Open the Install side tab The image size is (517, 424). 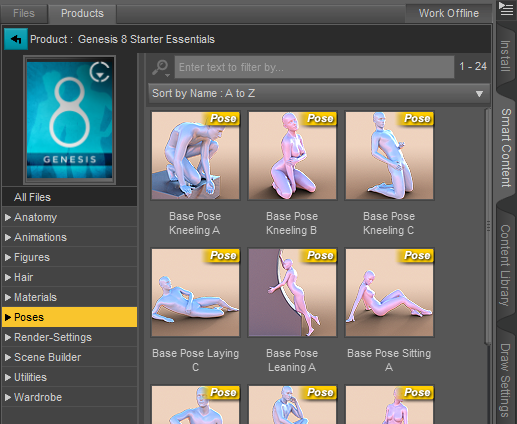[x=505, y=56]
